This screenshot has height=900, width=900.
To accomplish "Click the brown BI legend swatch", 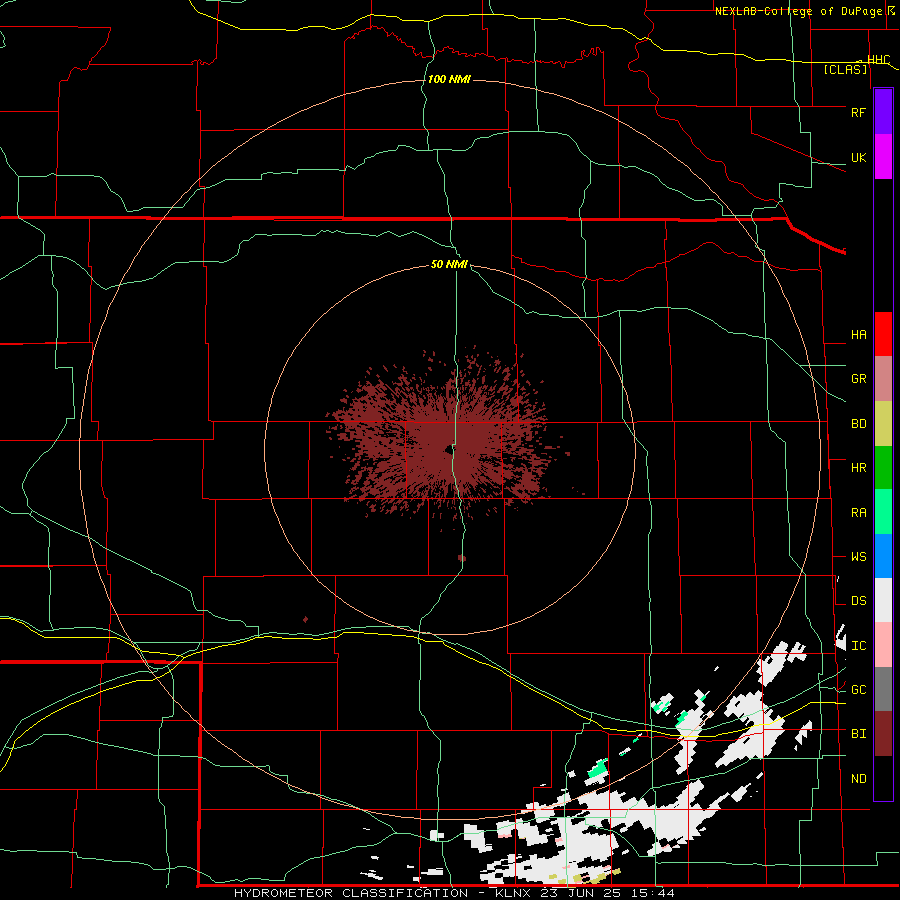I will pos(883,734).
